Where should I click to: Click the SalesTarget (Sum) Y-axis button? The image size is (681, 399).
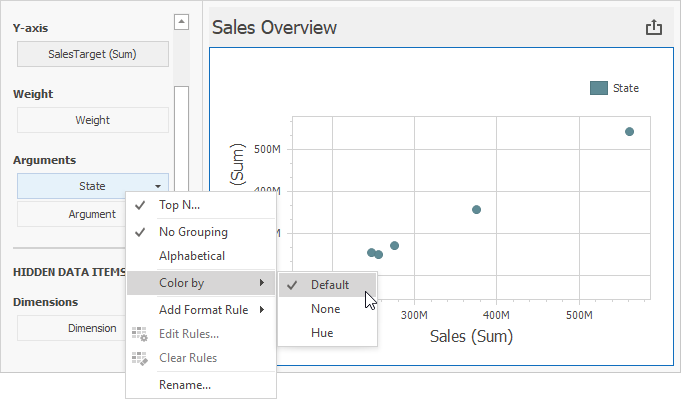point(93,54)
